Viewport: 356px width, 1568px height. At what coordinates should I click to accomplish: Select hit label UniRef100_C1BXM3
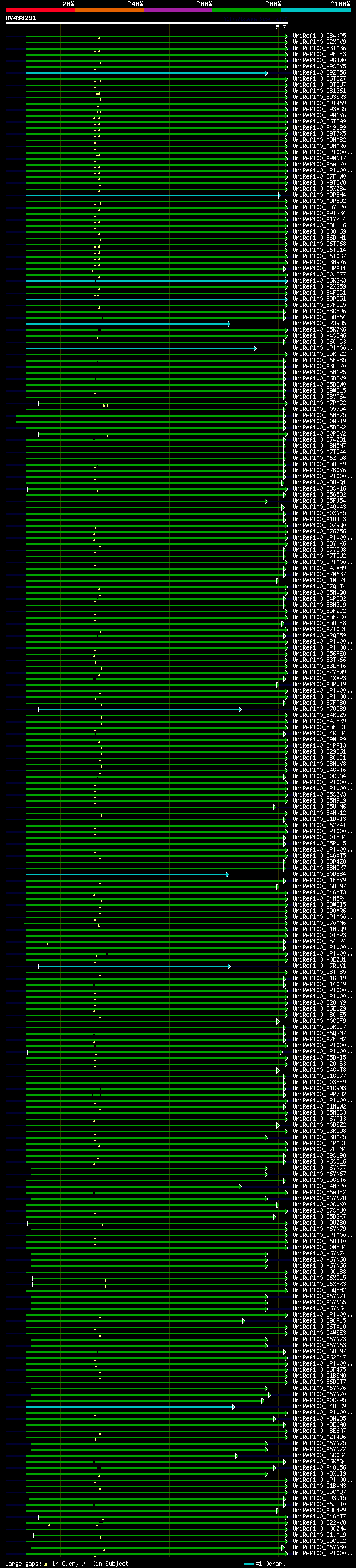click(319, 1486)
